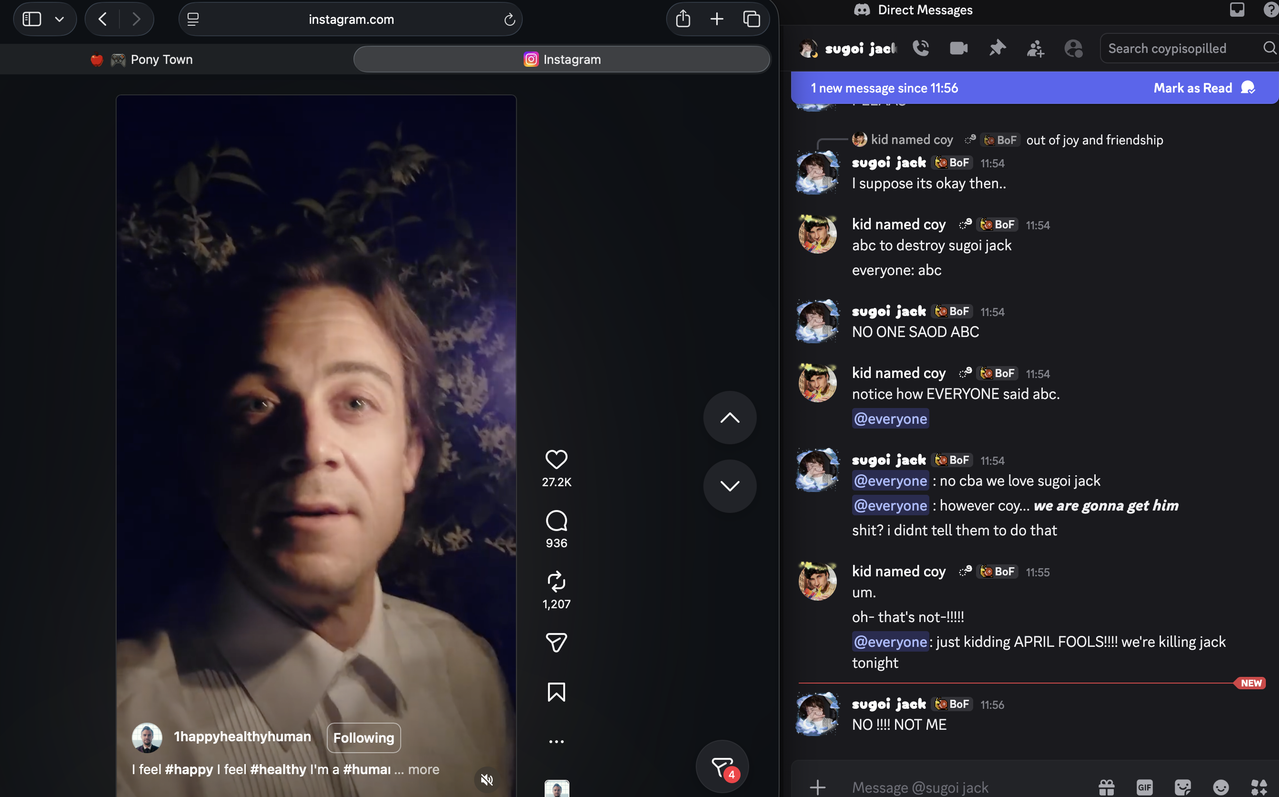Expand caption with the more link
The height and width of the screenshot is (797, 1279).
423,769
